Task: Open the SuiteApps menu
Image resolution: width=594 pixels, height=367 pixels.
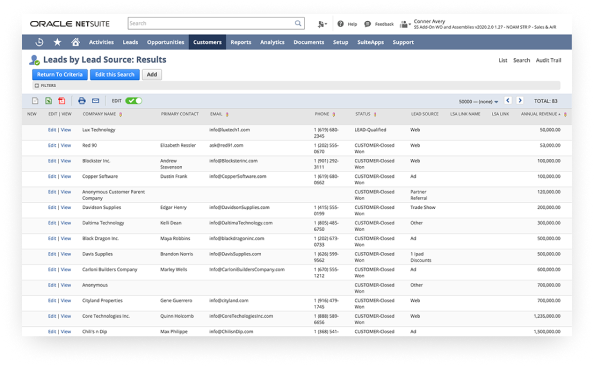Action: (370, 42)
